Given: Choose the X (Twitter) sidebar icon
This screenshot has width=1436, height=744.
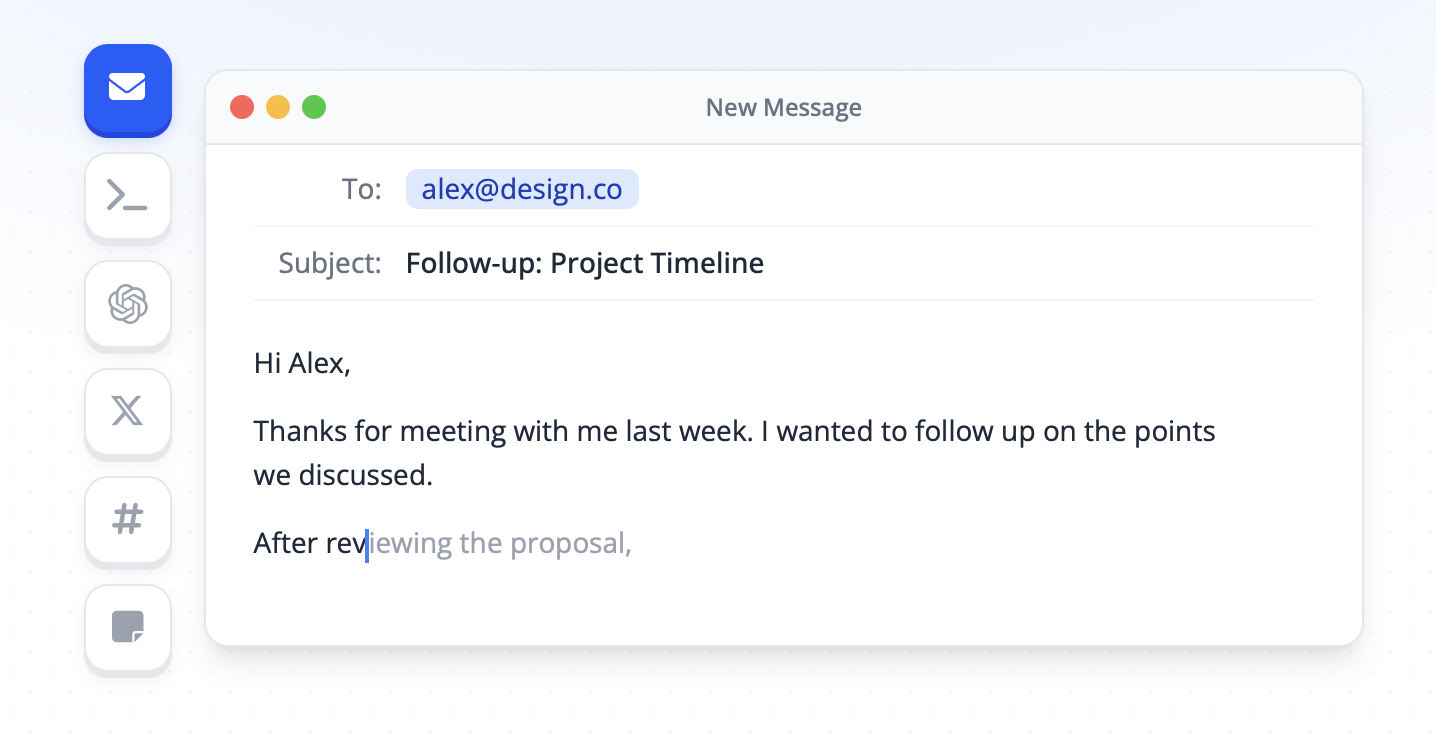Looking at the screenshot, I should pos(128,412).
